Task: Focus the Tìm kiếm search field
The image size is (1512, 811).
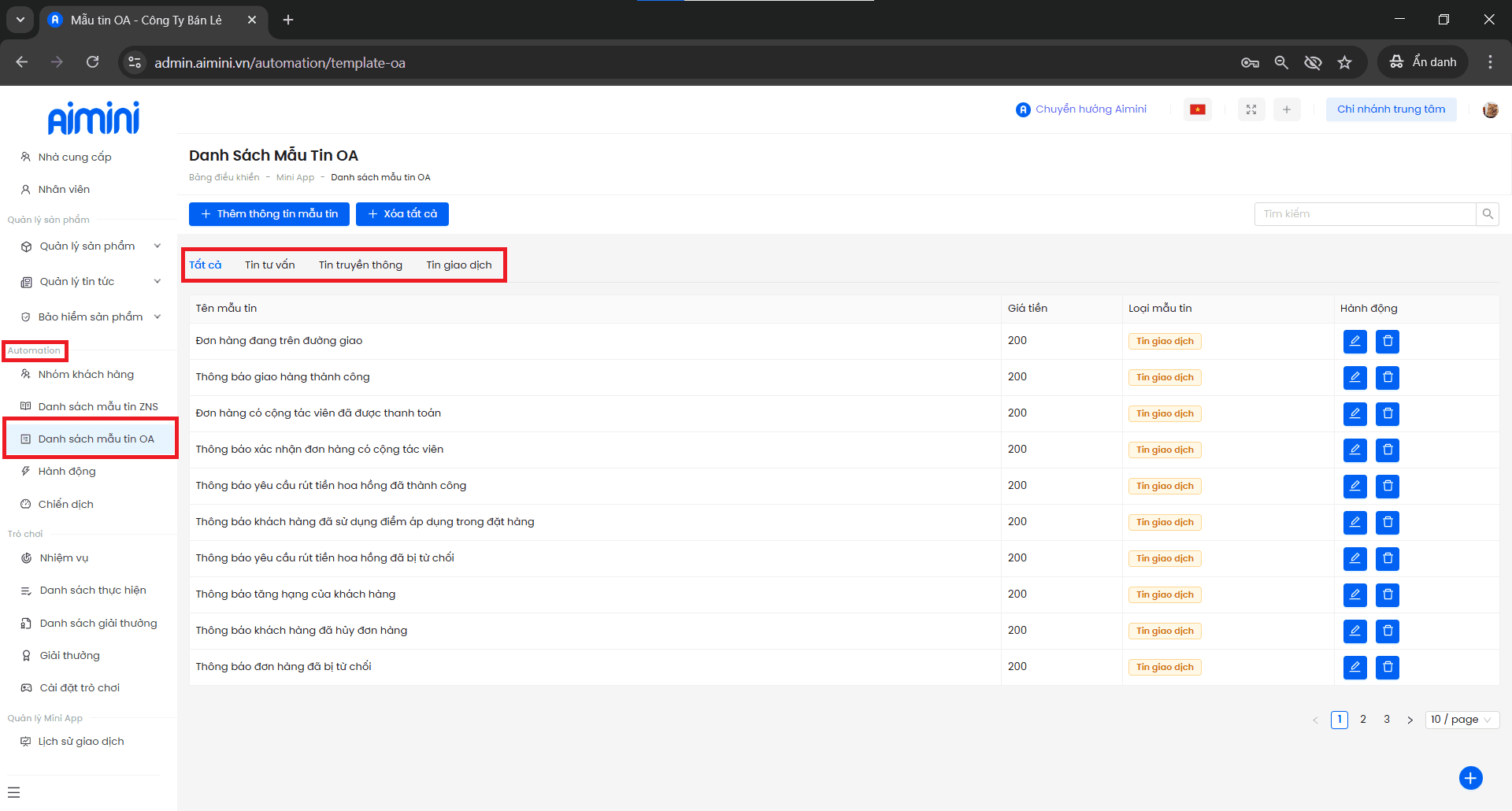Action: [1365, 214]
